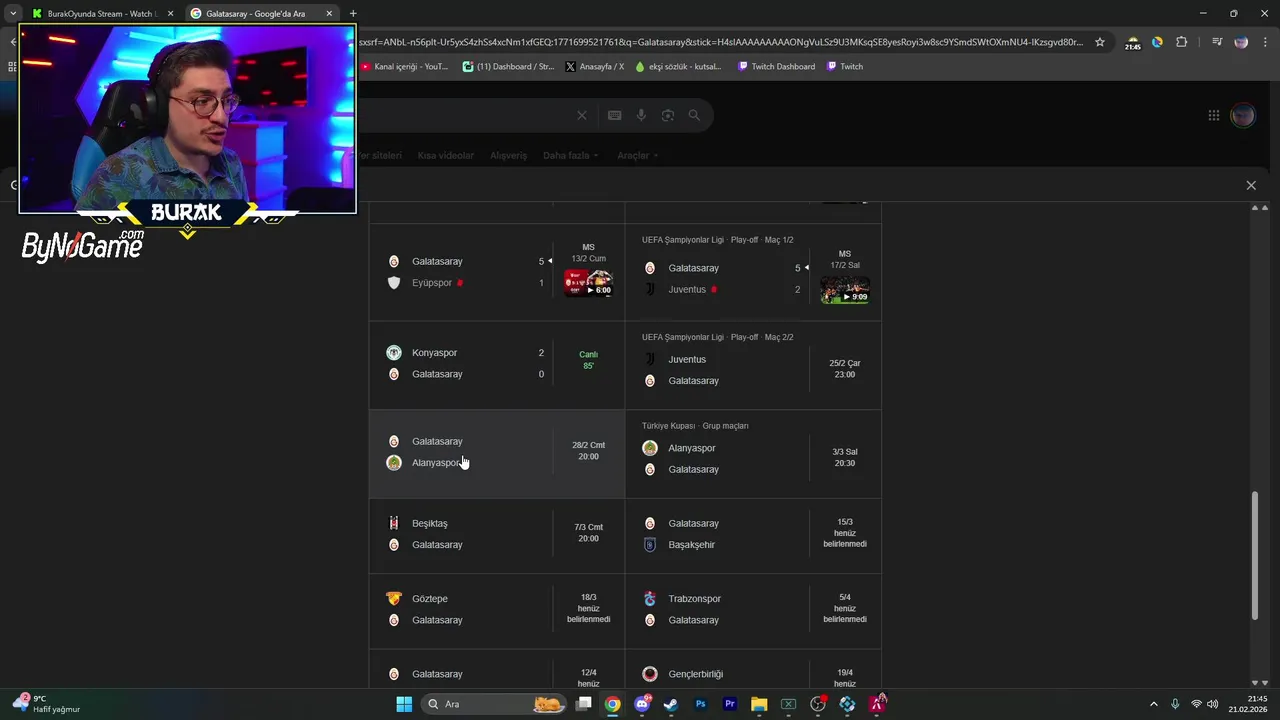Image resolution: width=1280 pixels, height=720 pixels.
Task: Click Canlı 85' live indicator
Action: [588, 360]
